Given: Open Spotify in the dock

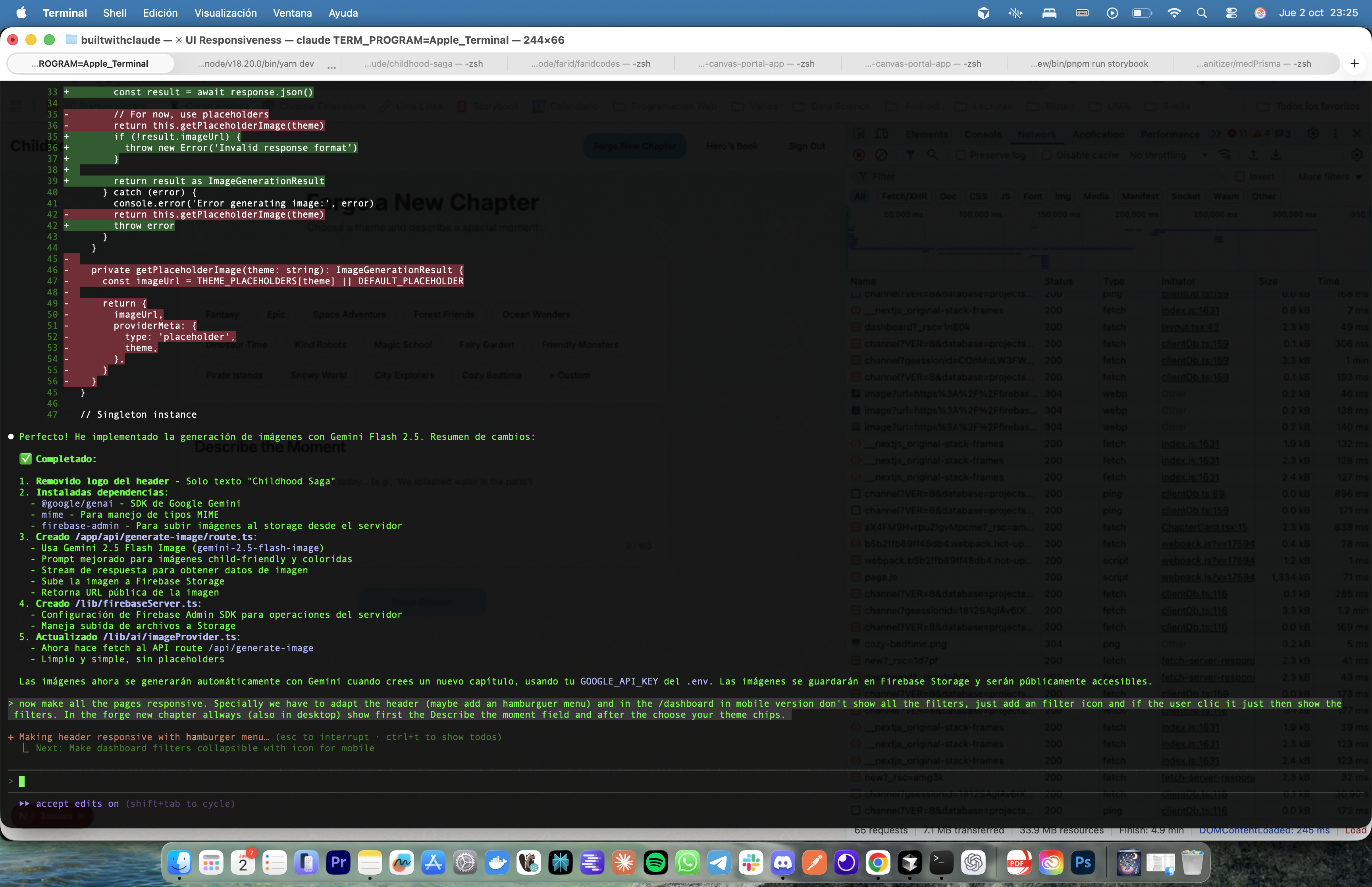Looking at the screenshot, I should [x=655, y=862].
